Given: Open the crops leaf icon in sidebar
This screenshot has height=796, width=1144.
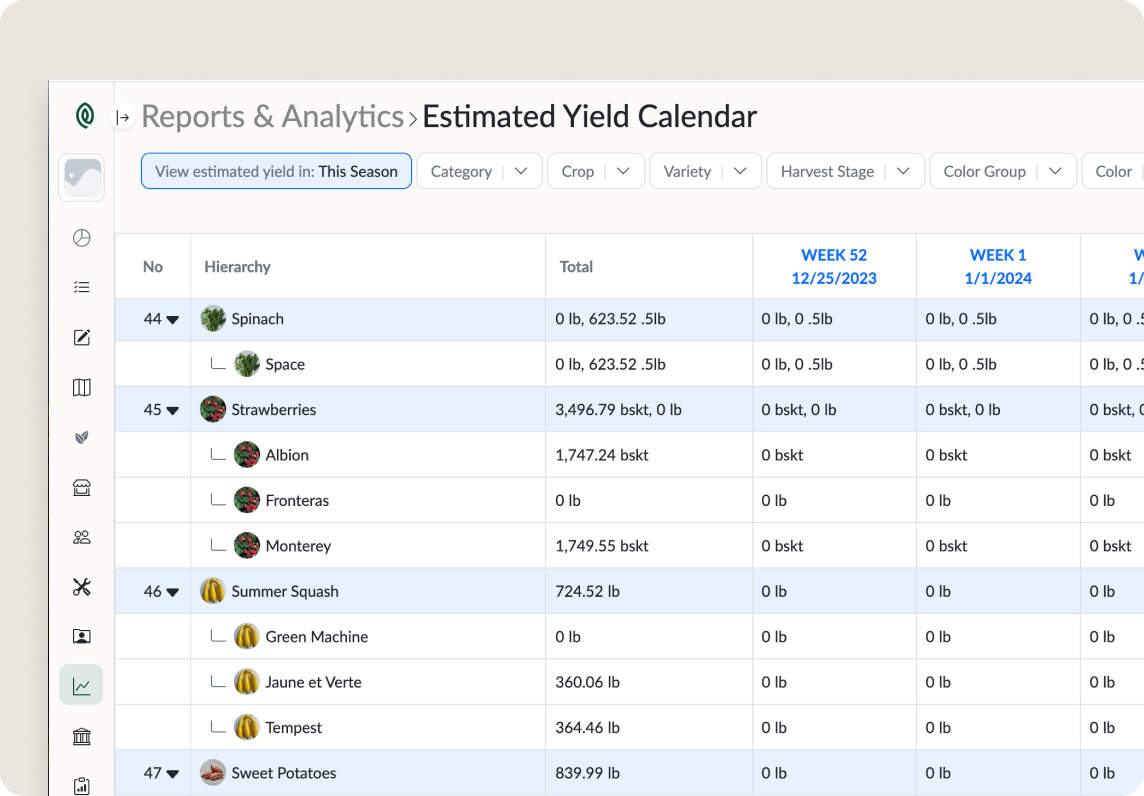Looking at the screenshot, I should point(82,437).
